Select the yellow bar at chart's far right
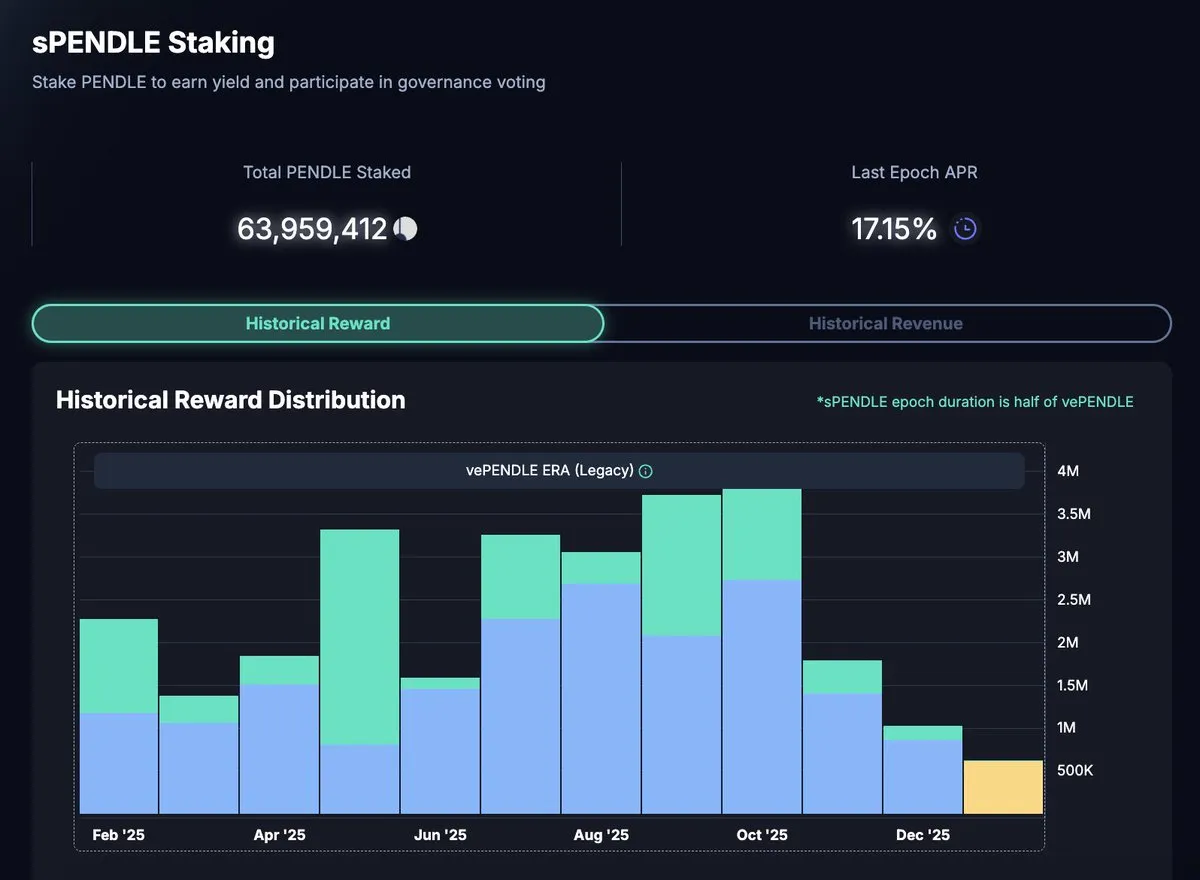The image size is (1200, 880). point(1003,787)
